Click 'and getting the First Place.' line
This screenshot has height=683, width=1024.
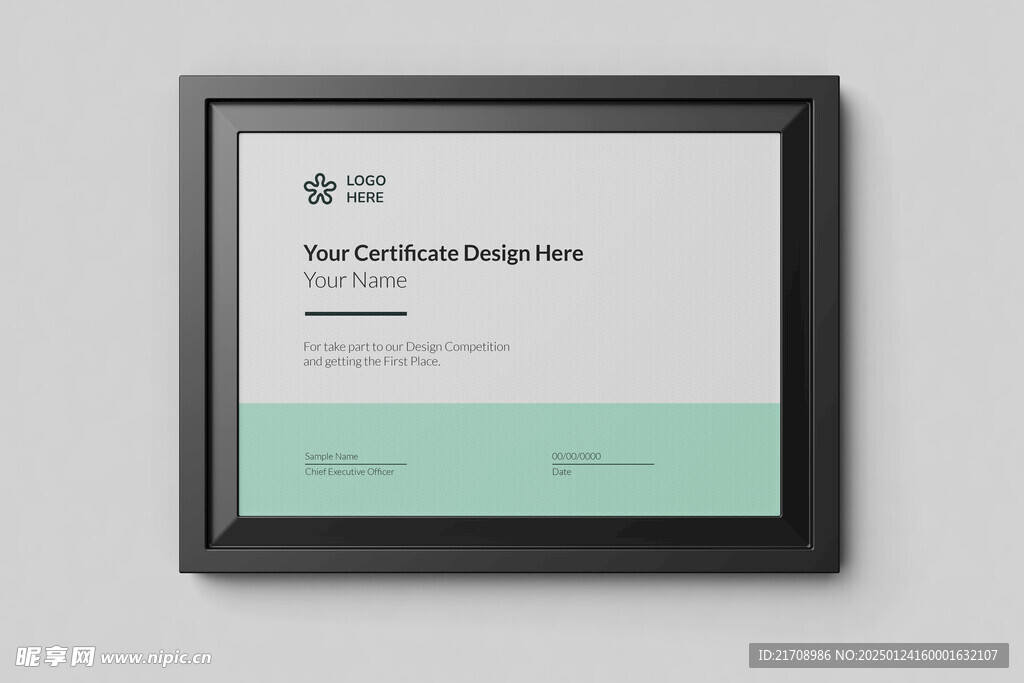372,361
